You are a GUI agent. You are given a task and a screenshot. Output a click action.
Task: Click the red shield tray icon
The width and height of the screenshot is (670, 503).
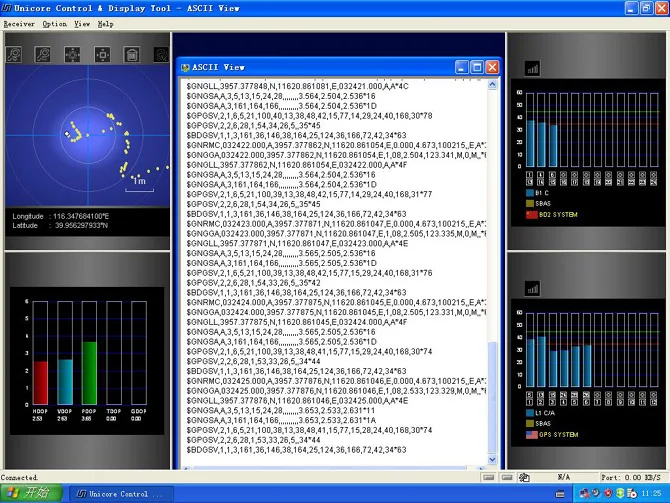(x=608, y=494)
